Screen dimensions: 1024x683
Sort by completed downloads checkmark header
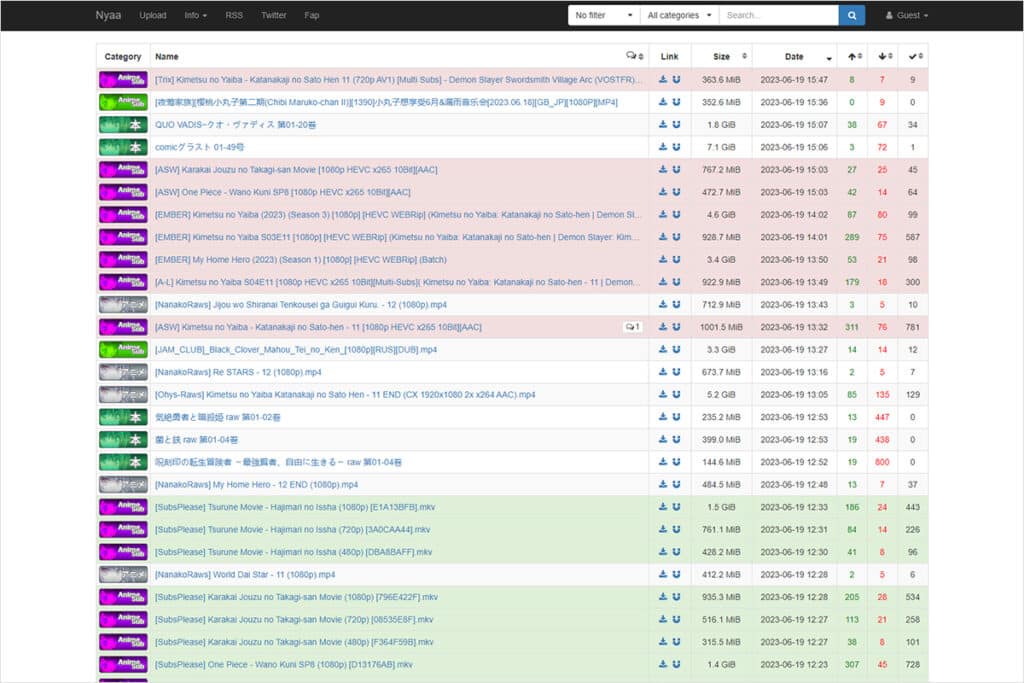click(914, 57)
